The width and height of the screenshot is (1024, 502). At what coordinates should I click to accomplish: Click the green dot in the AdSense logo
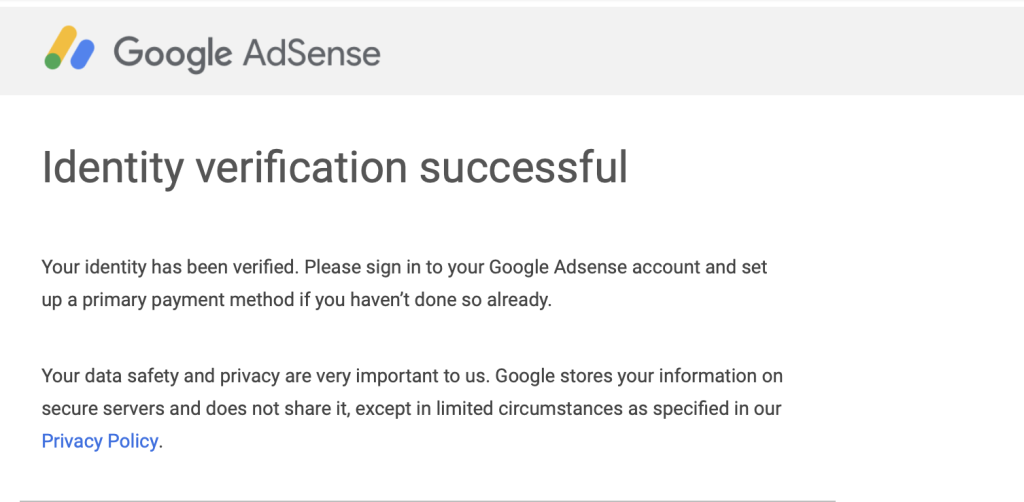pos(52,60)
